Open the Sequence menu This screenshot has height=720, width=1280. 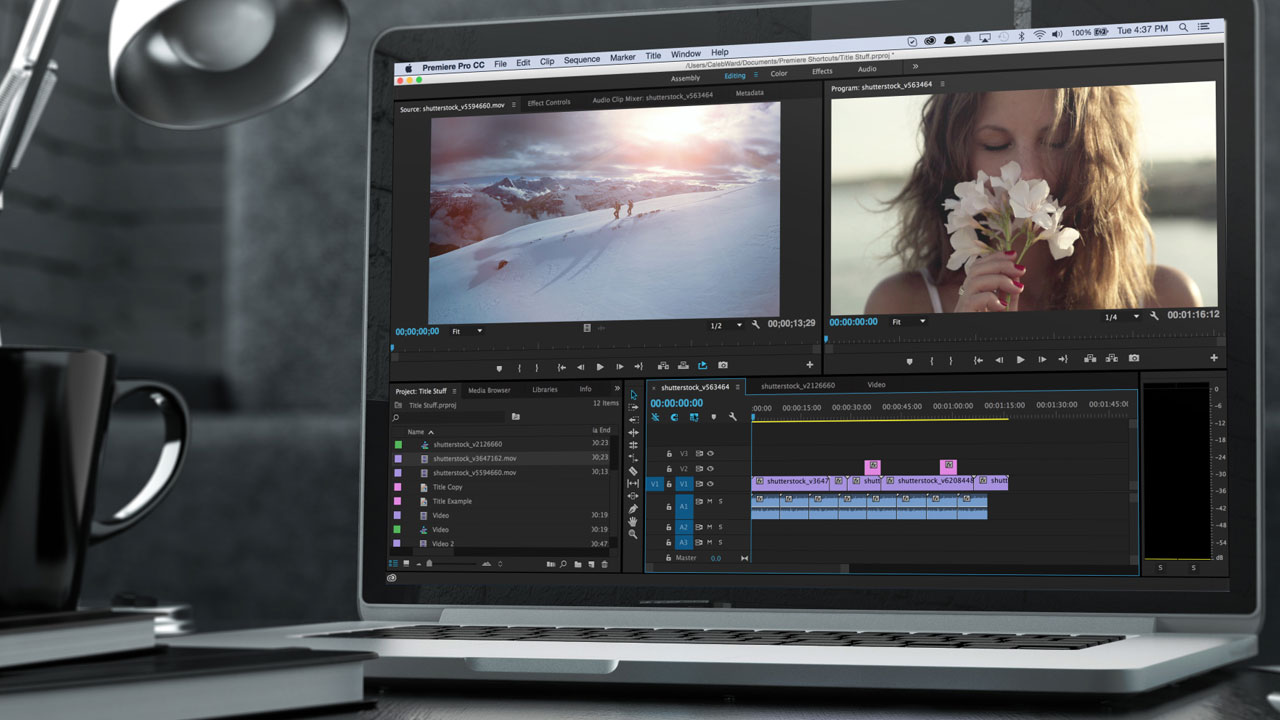tap(581, 59)
